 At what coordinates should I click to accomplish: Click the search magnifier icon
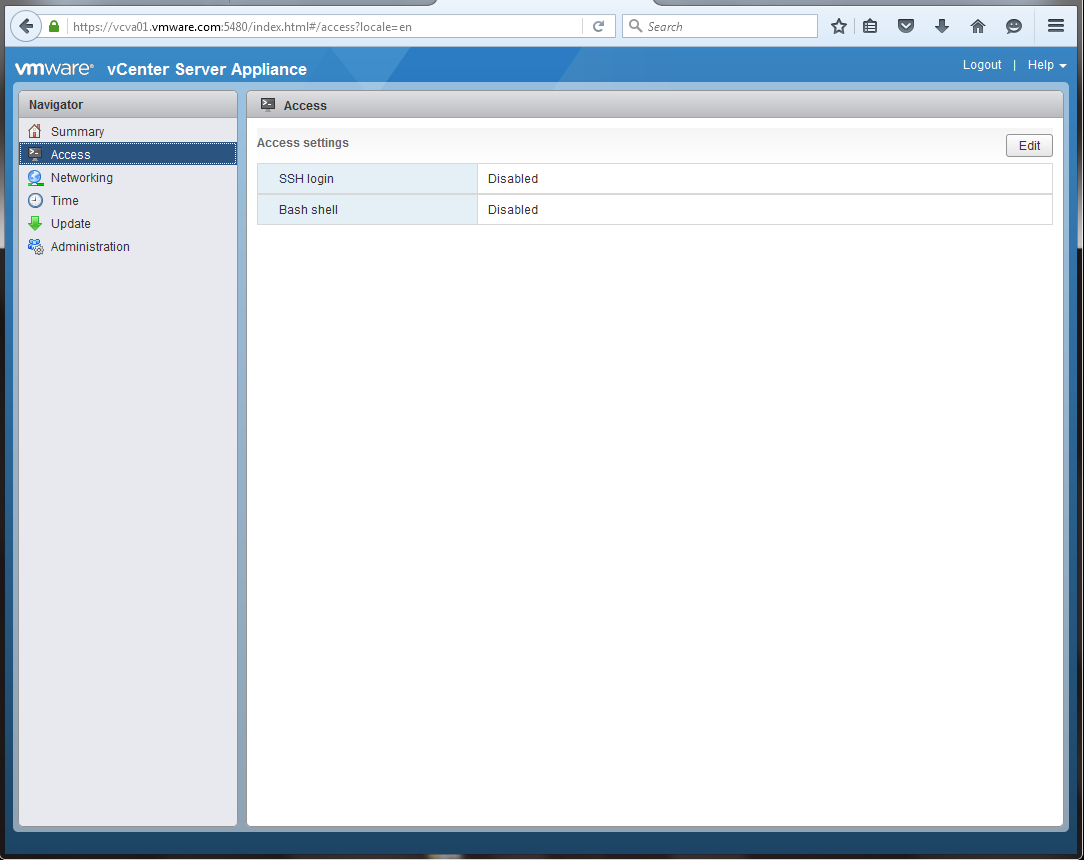[635, 26]
